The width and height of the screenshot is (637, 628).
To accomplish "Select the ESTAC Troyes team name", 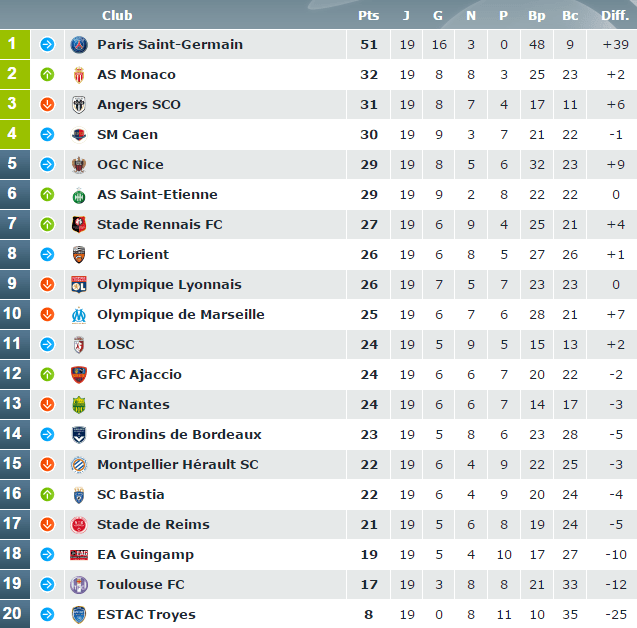I will point(146,615).
